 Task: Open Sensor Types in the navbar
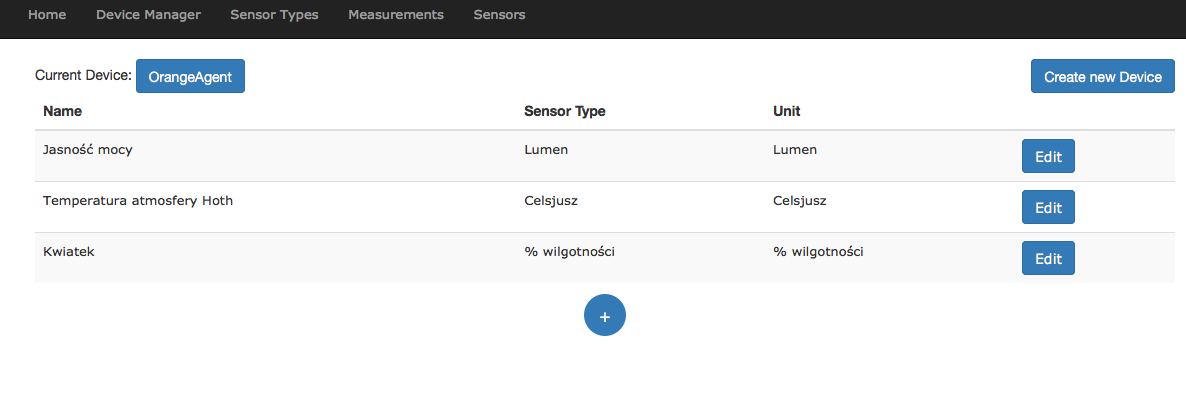point(274,15)
